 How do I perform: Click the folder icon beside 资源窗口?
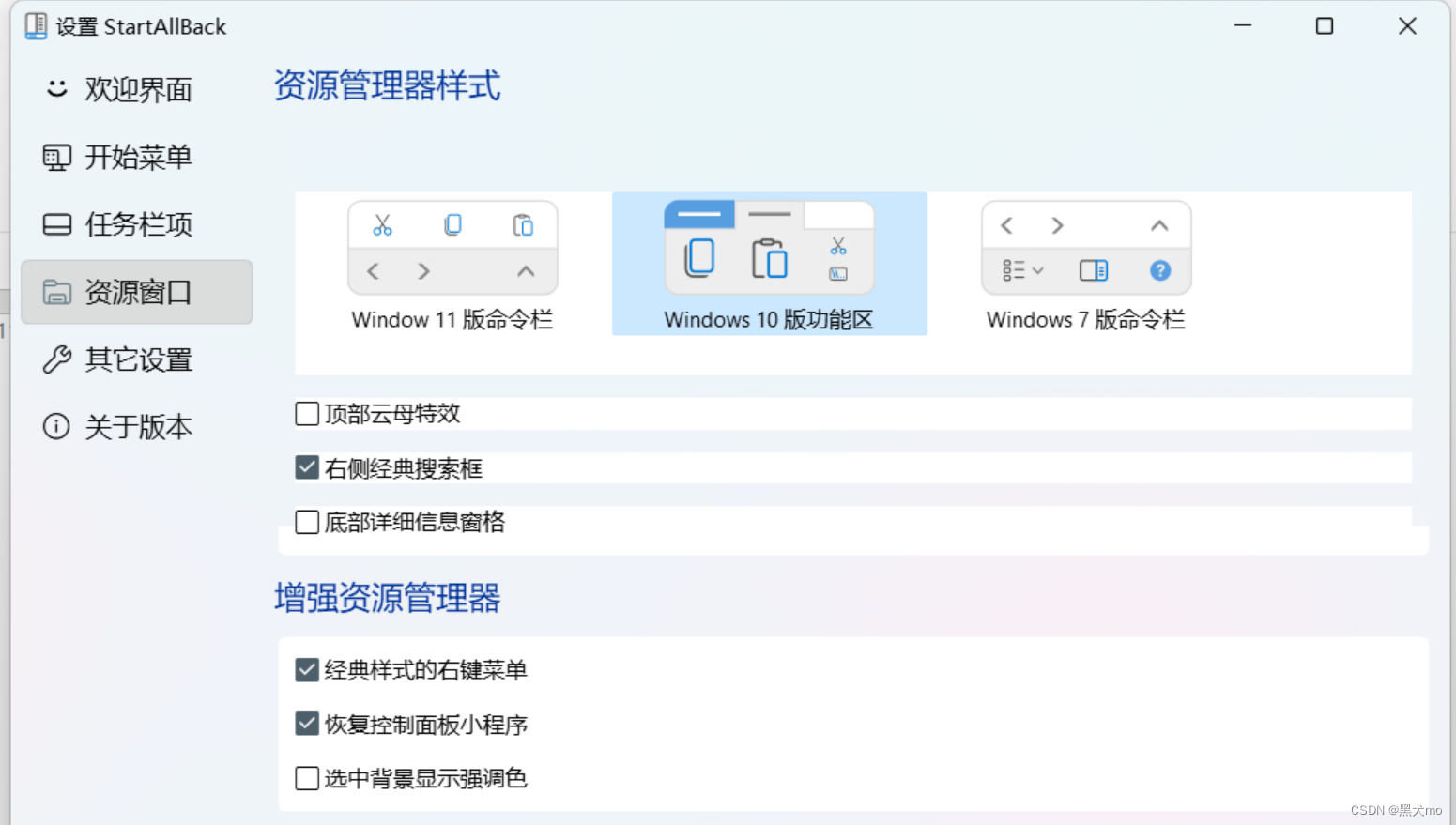[56, 292]
